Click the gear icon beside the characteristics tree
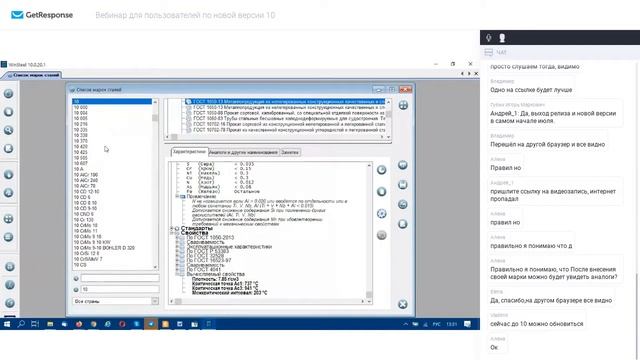 pyautogui.click(x=381, y=213)
